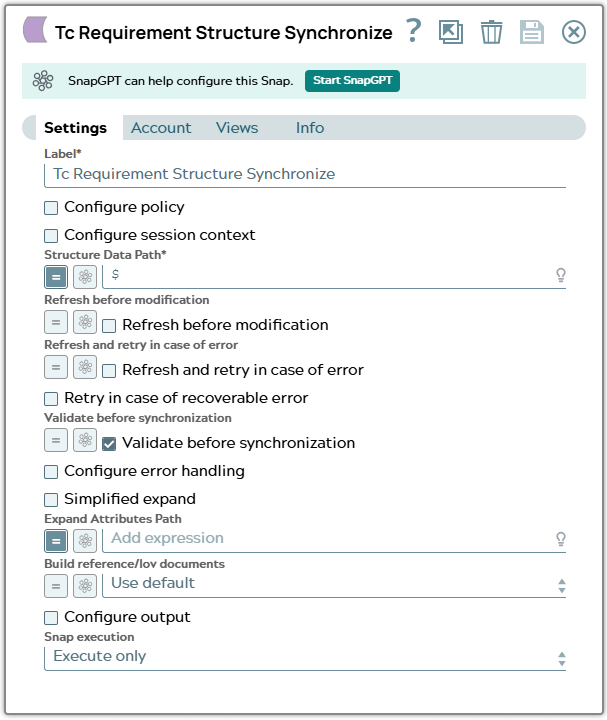Switch to the Settings tab
The height and width of the screenshot is (720, 607).
tap(75, 128)
